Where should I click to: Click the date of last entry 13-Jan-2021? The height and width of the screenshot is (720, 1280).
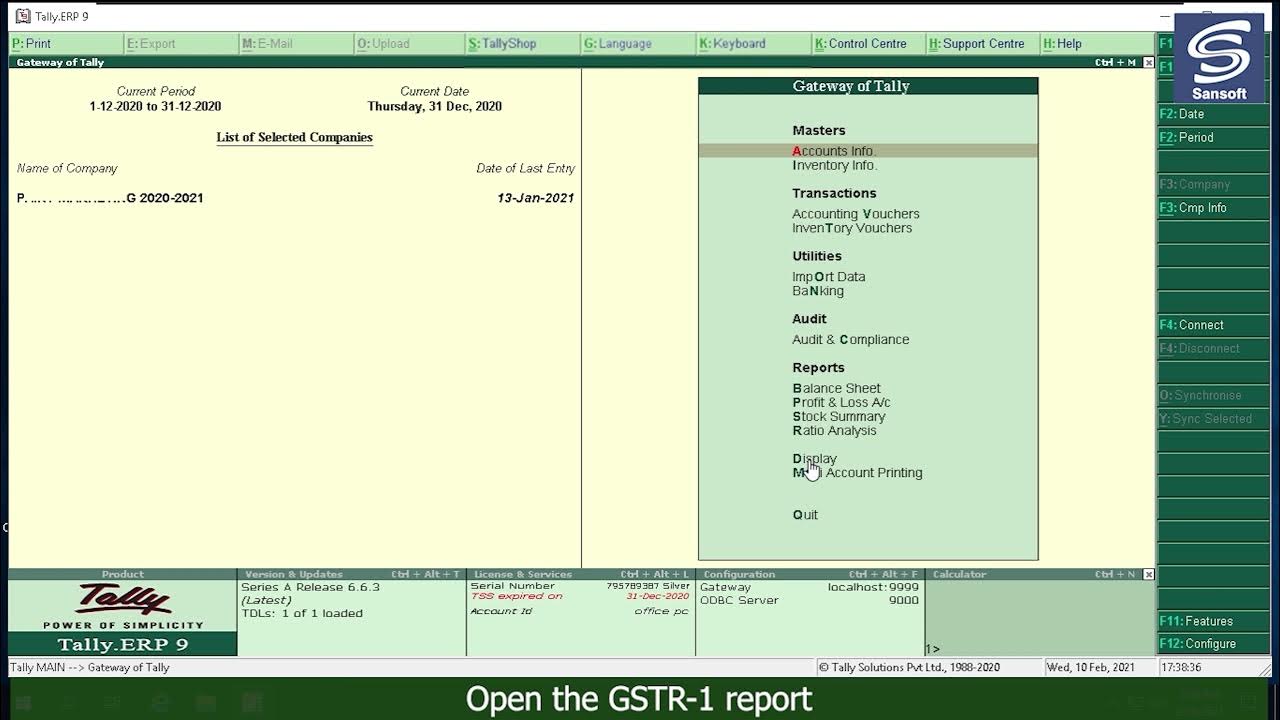pyautogui.click(x=535, y=198)
